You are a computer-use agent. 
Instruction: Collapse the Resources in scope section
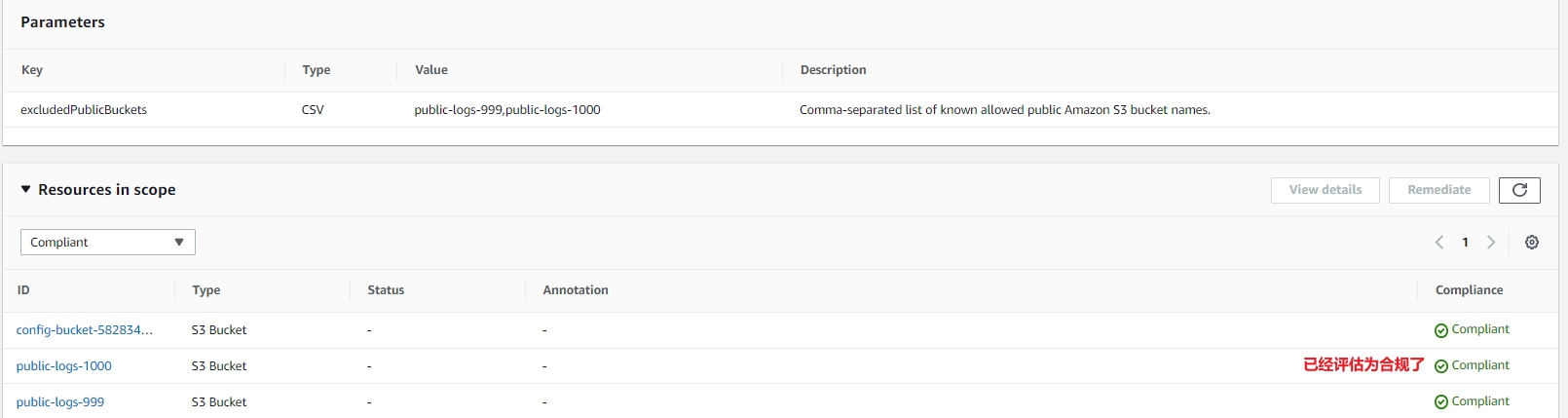click(26, 190)
